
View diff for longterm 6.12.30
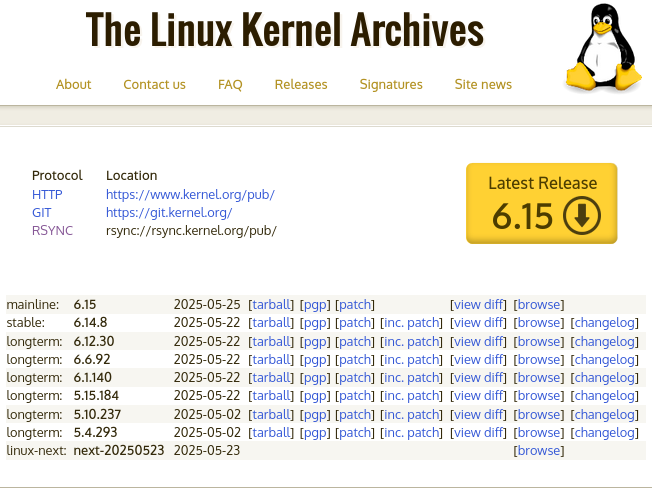tap(479, 342)
